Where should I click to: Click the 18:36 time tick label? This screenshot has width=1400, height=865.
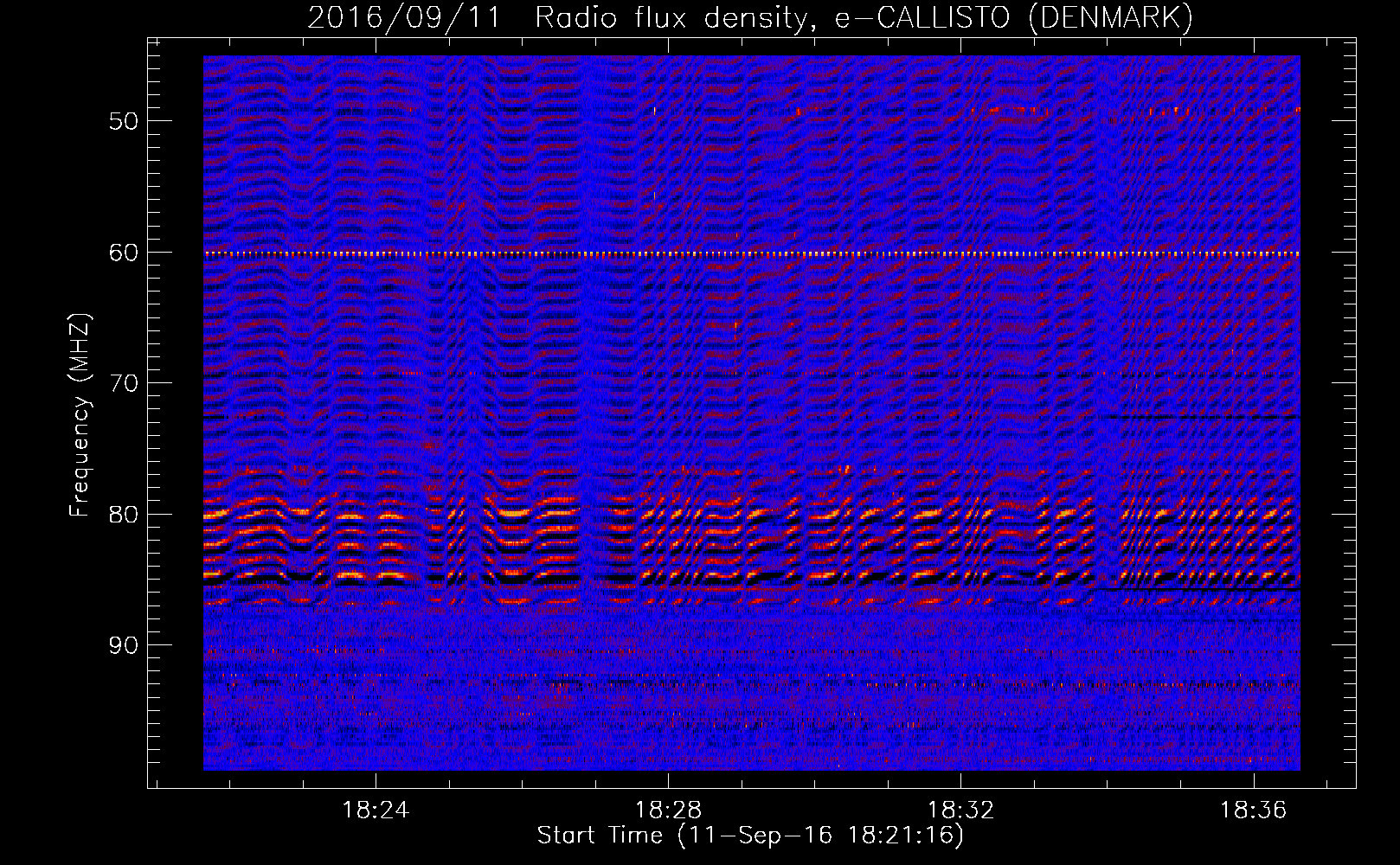click(1253, 811)
